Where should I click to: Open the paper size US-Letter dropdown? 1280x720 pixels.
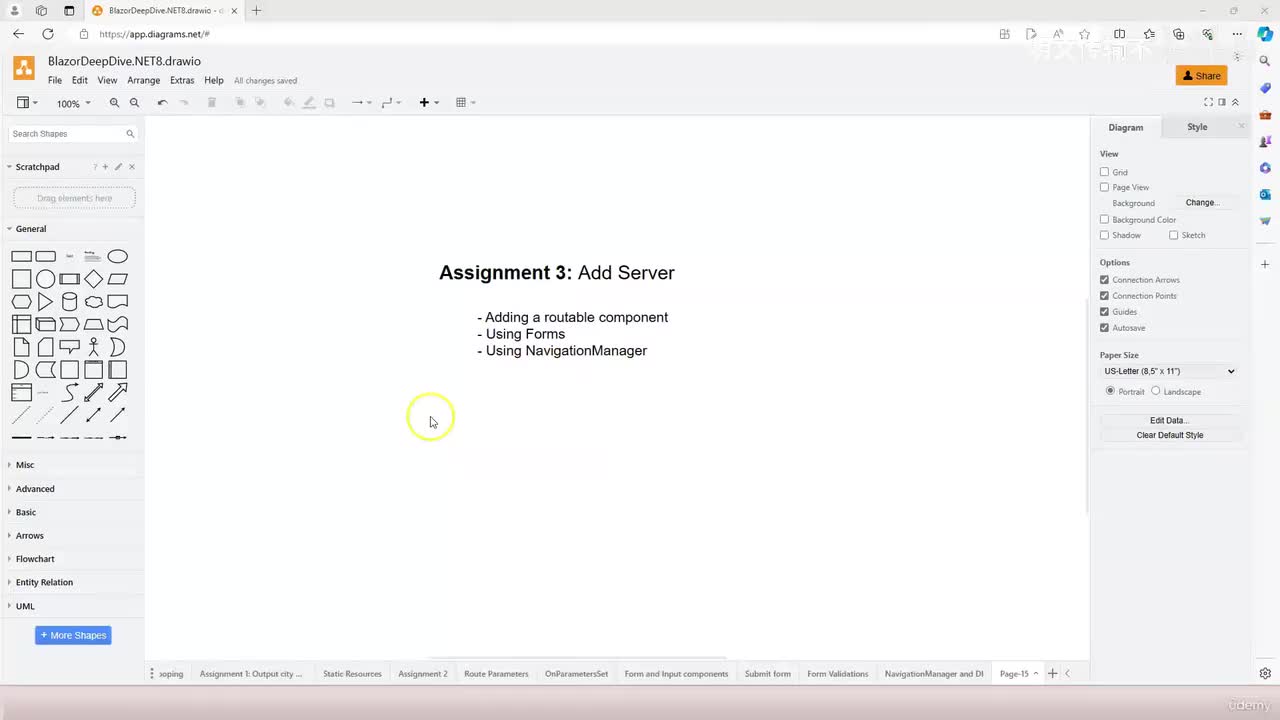pos(1169,371)
